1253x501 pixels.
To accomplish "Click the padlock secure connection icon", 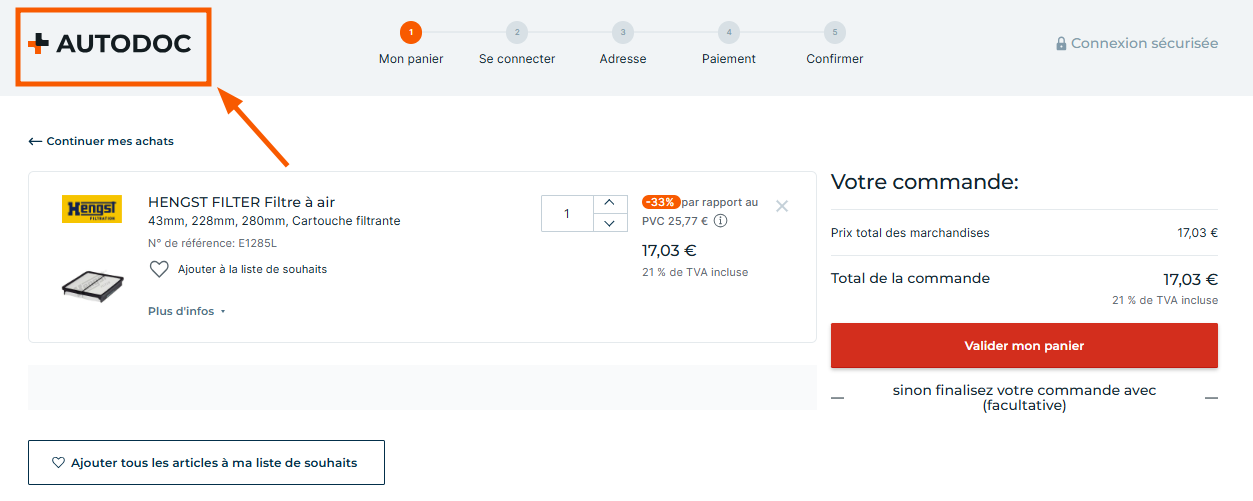I will pyautogui.click(x=1061, y=44).
